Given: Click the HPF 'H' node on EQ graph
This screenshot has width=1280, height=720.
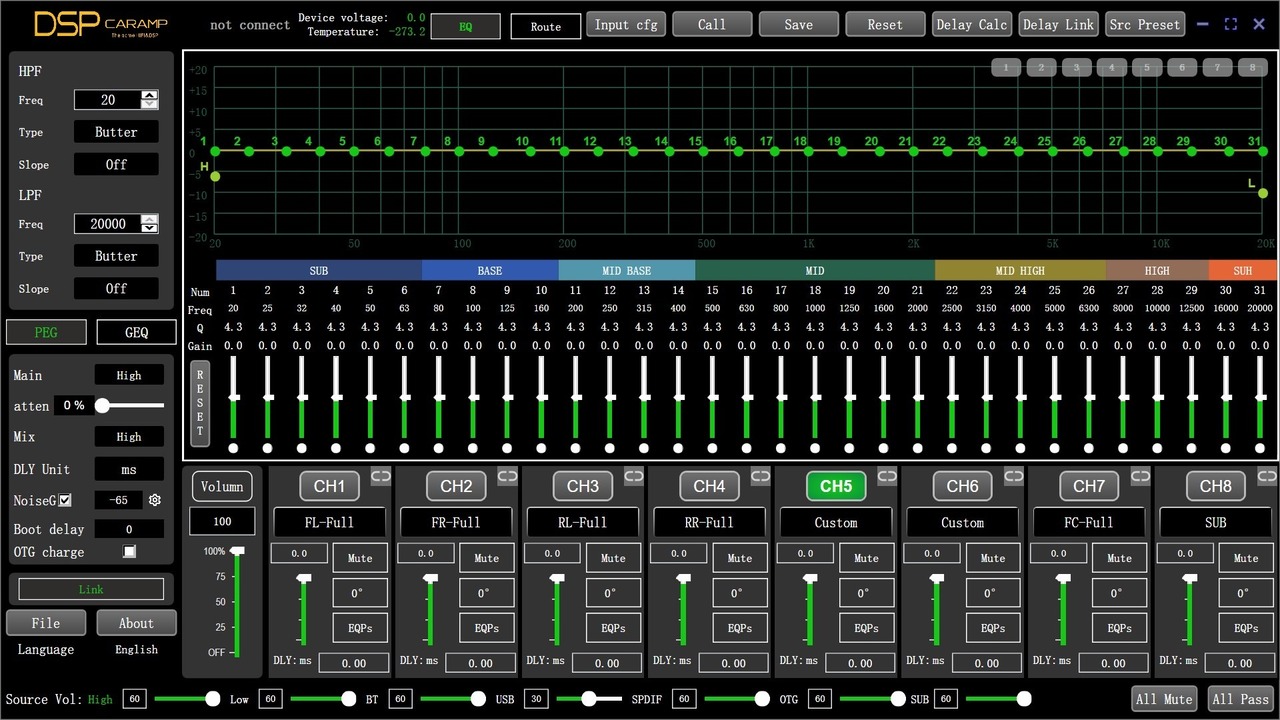Looking at the screenshot, I should coord(214,177).
